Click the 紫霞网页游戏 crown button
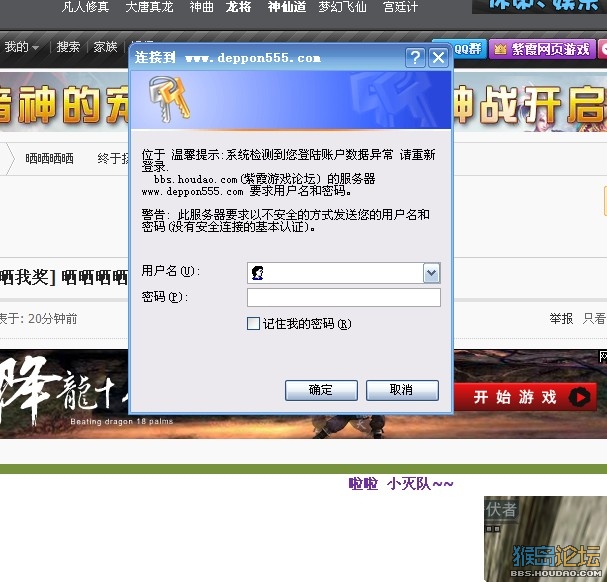This screenshot has width=607, height=582. (542, 49)
